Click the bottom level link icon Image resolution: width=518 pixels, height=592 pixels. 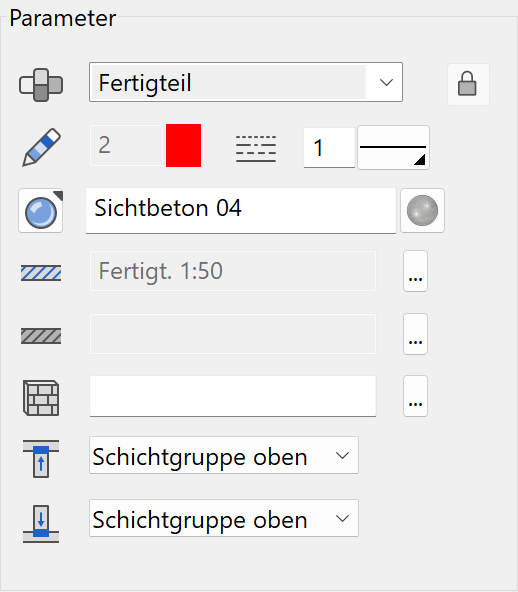click(x=41, y=524)
